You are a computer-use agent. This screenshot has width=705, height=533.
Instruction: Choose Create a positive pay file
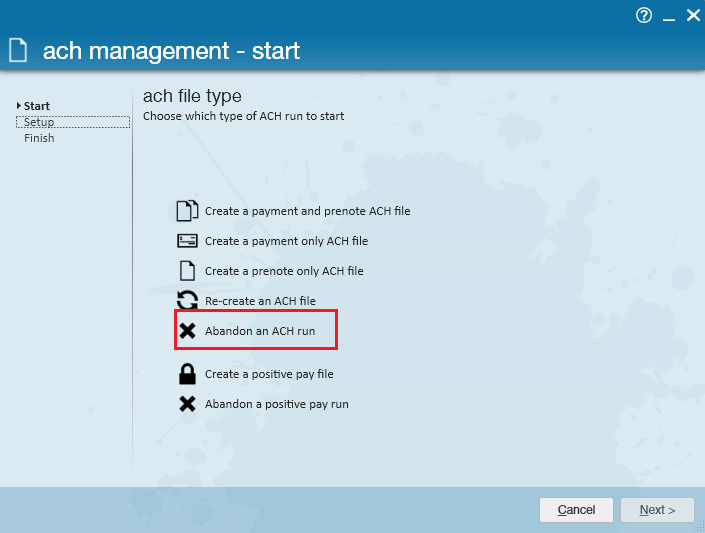pyautogui.click(x=269, y=374)
